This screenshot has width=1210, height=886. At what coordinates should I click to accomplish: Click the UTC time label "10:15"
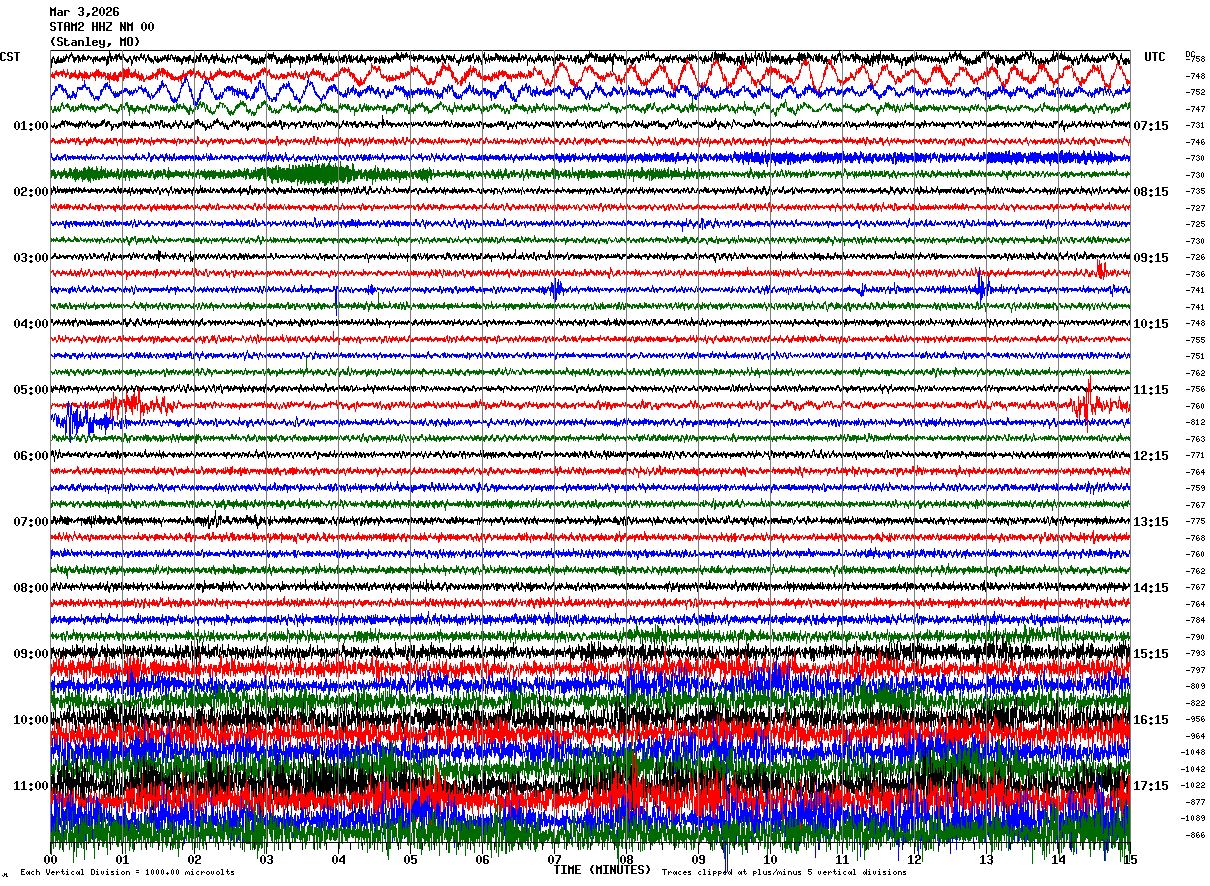[1151, 324]
